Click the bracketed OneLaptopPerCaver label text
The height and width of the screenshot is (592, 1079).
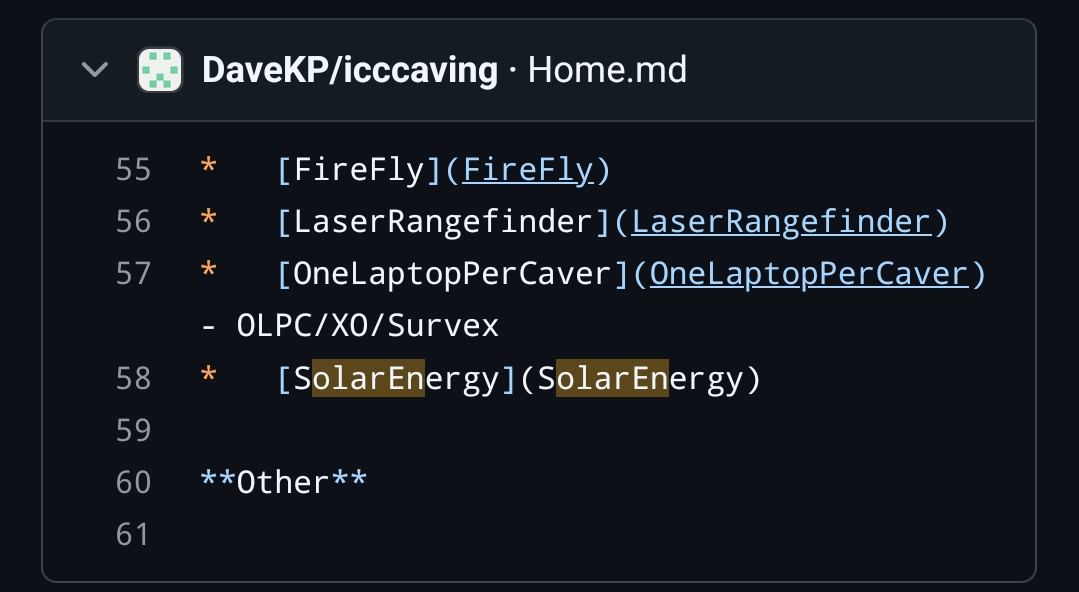[452, 274]
